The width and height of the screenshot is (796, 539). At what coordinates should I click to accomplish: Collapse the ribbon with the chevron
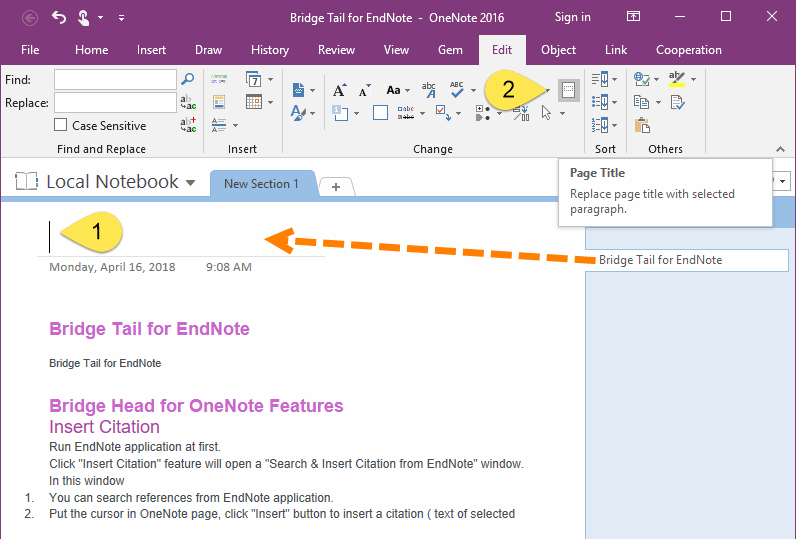[780, 149]
